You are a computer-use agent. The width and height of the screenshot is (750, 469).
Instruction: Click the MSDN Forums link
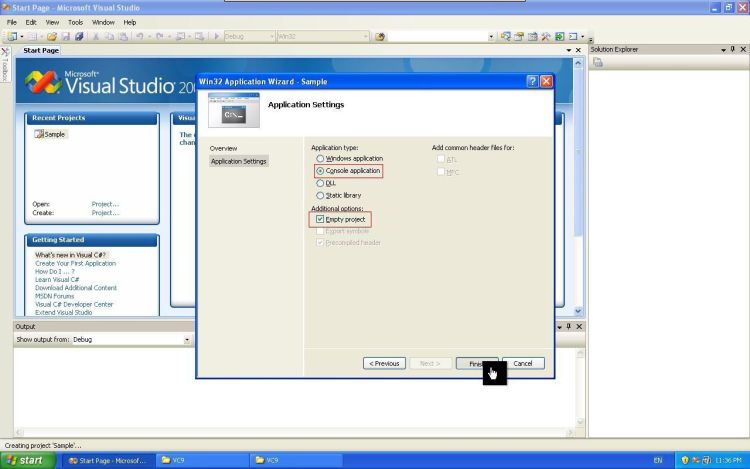tap(55, 296)
